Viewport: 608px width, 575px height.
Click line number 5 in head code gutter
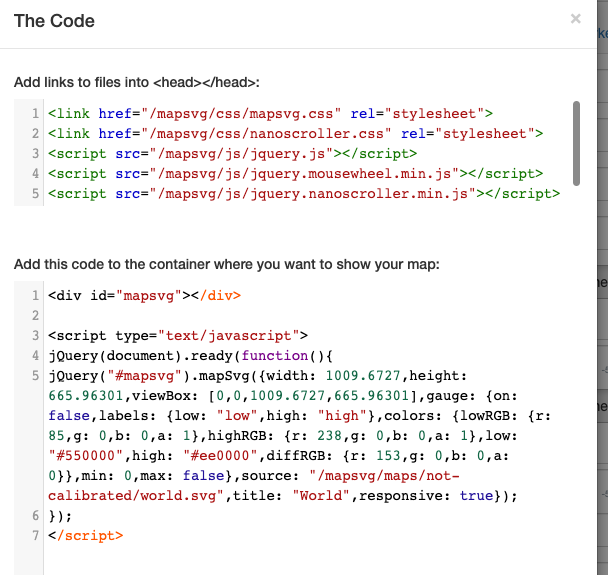(x=35, y=194)
